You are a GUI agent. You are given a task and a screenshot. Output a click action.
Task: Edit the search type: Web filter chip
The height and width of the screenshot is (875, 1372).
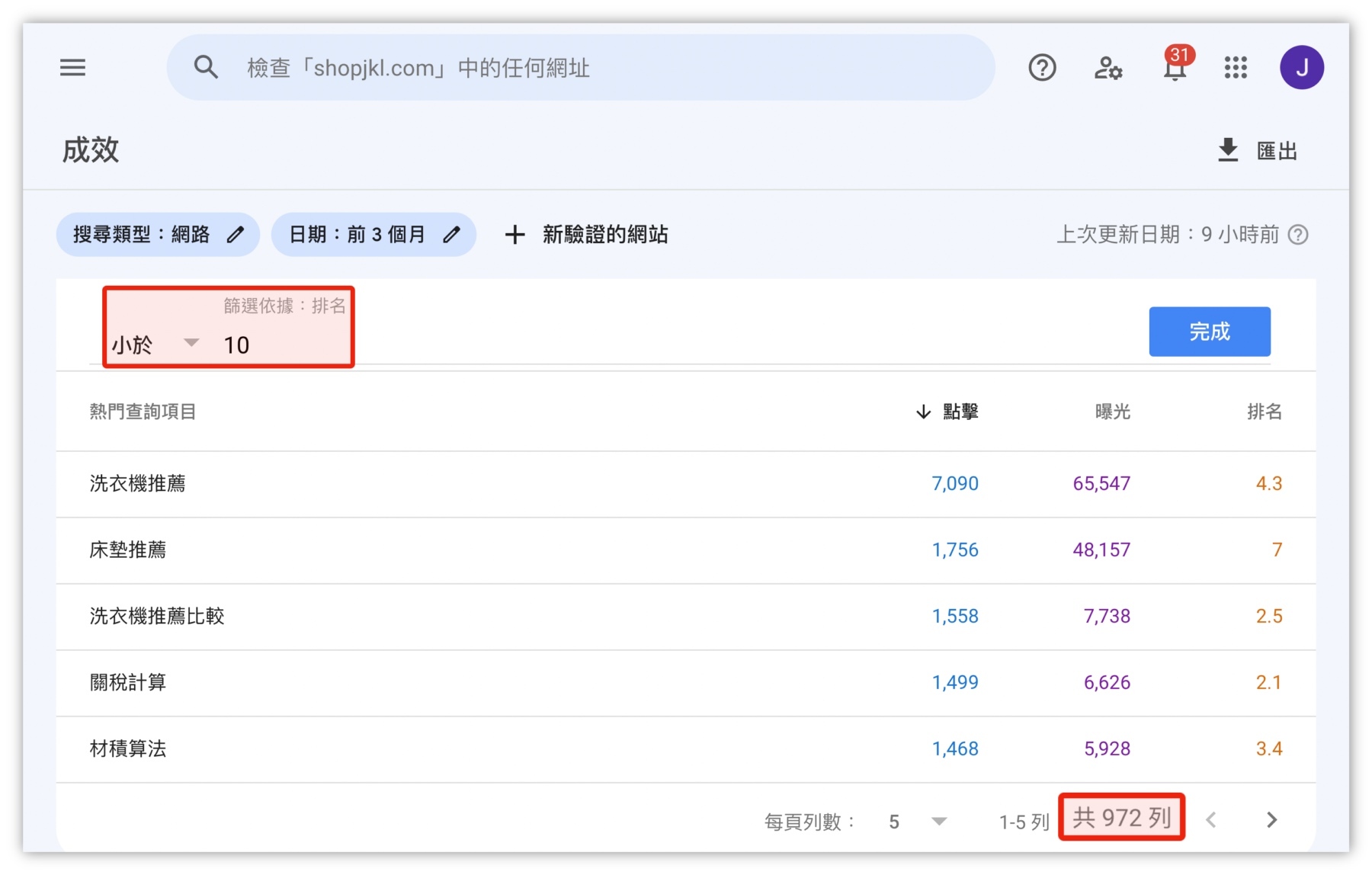click(158, 235)
